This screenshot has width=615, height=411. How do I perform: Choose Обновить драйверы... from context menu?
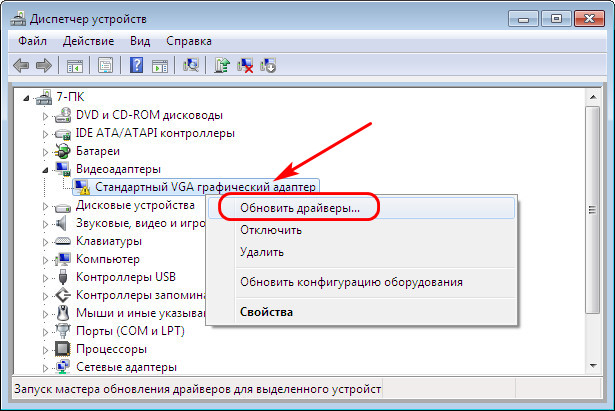[x=361, y=208]
